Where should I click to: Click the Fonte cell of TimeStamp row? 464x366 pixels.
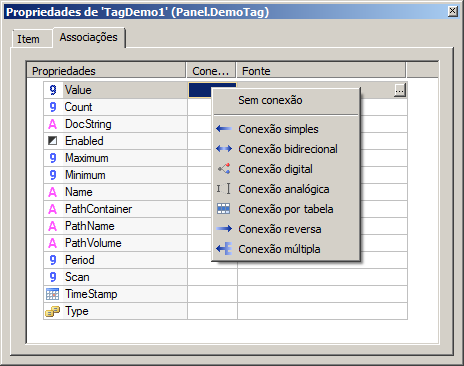click(x=322, y=294)
